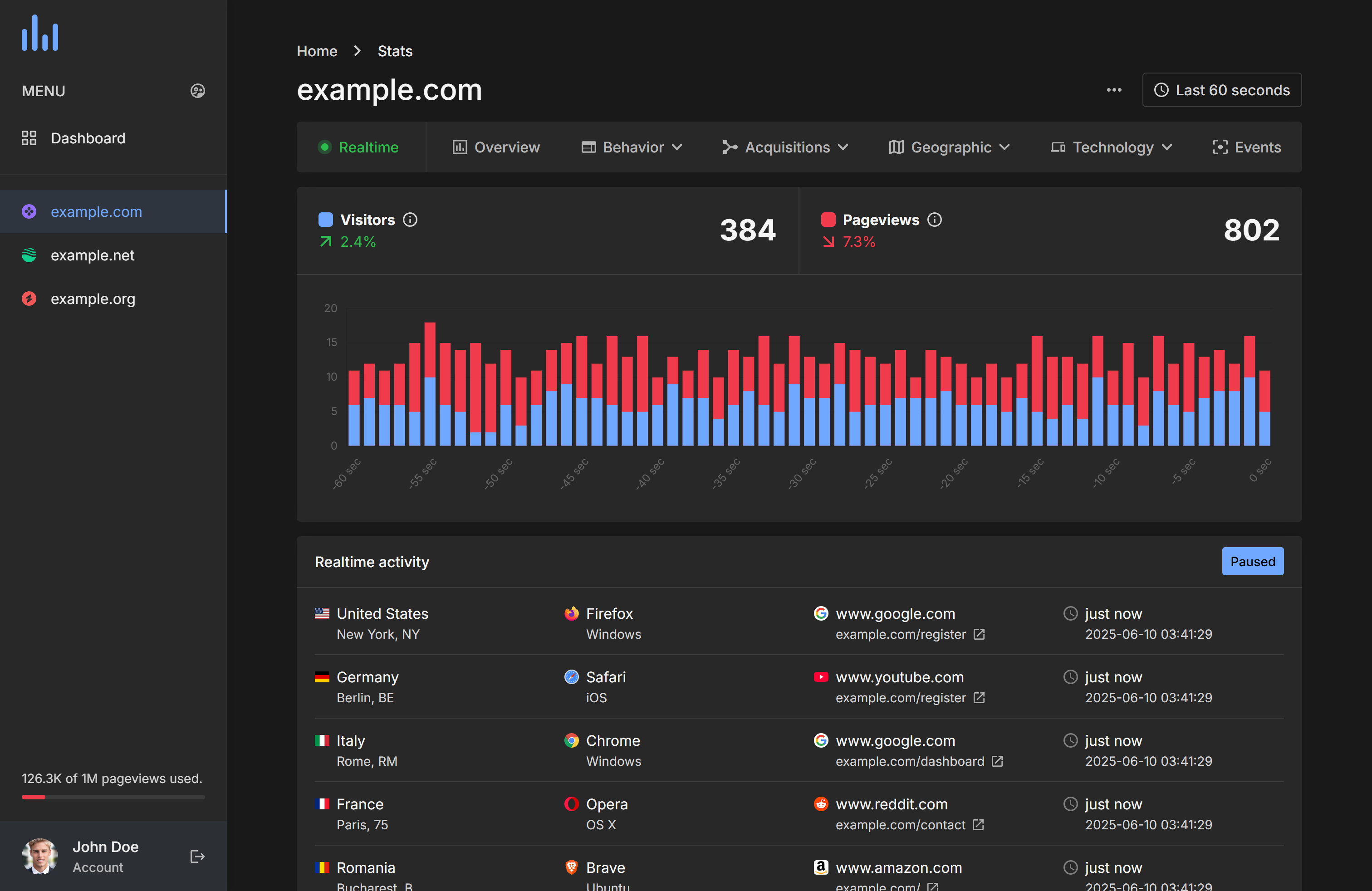
Task: Click the Pageviews info icon
Action: [935, 220]
